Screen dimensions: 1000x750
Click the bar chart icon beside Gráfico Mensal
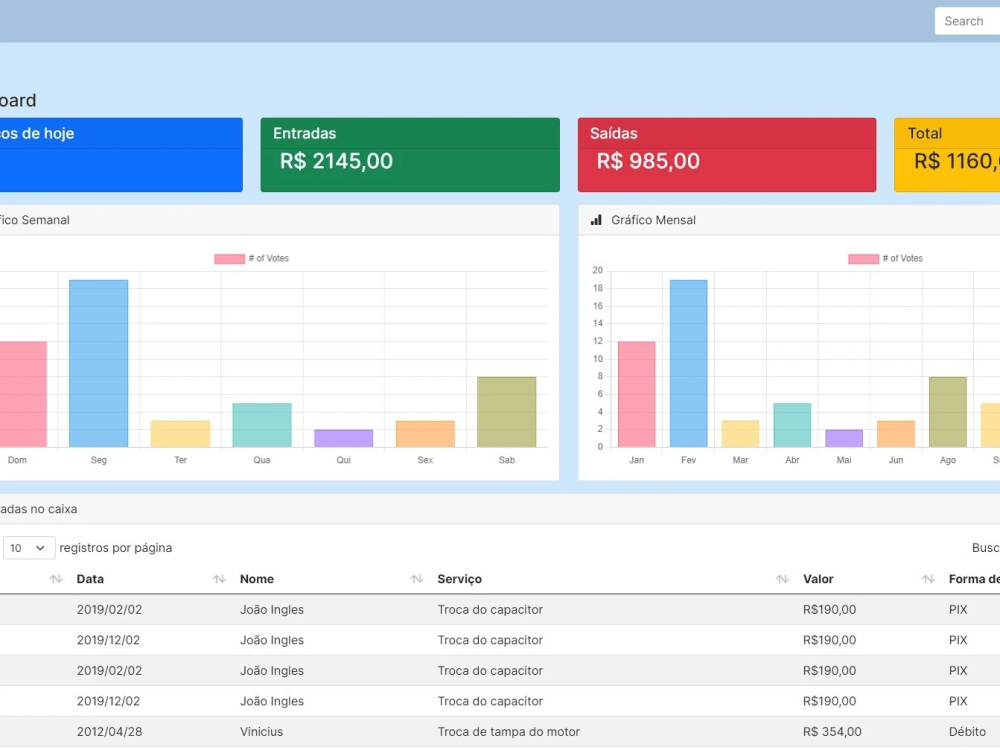(x=596, y=220)
